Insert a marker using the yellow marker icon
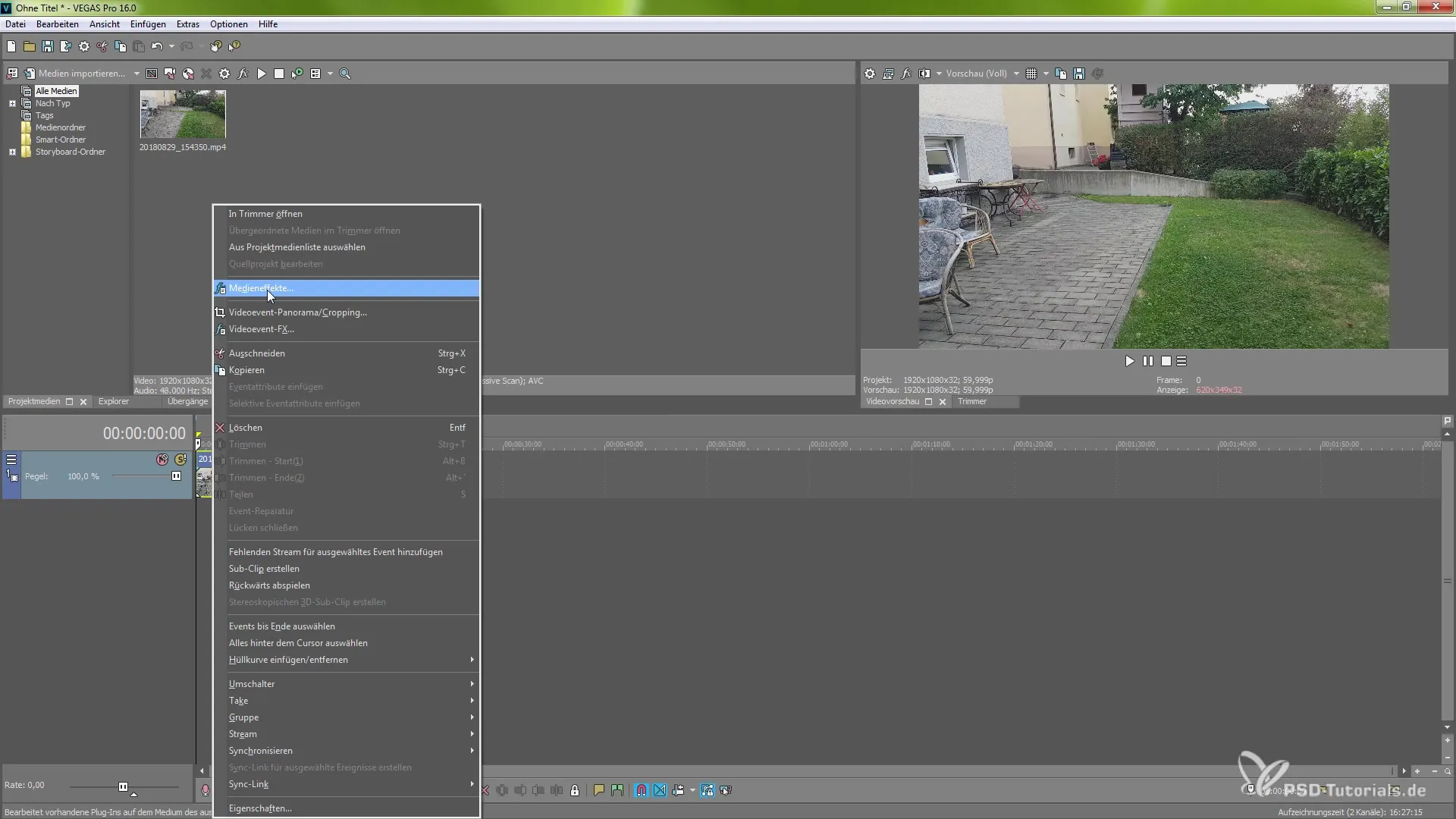The width and height of the screenshot is (1456, 819). pyautogui.click(x=599, y=790)
